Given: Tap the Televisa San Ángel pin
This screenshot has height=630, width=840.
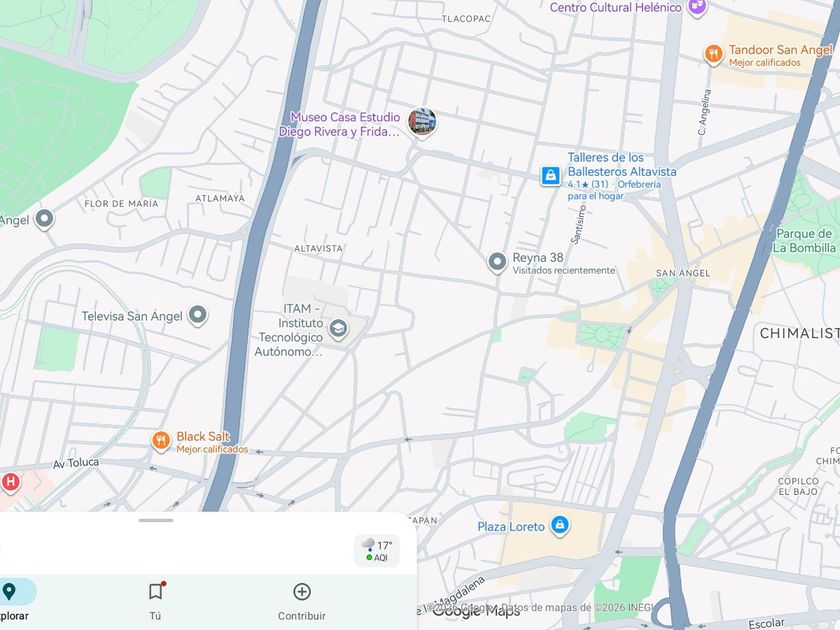Looking at the screenshot, I should point(198,316).
